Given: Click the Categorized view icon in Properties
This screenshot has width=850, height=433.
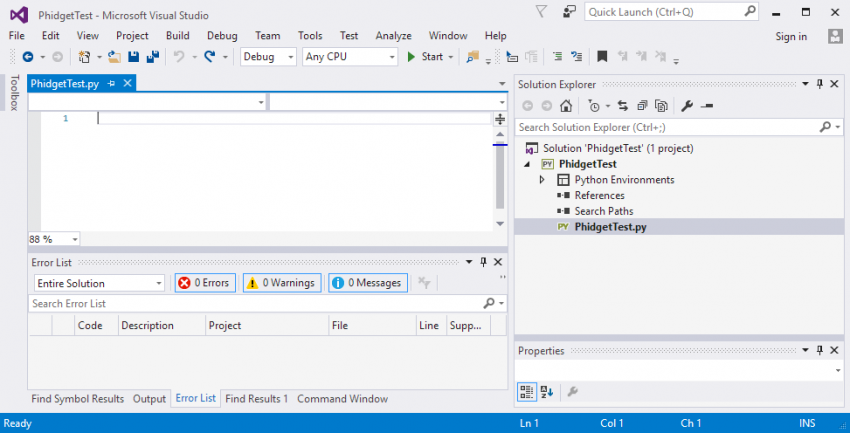Looking at the screenshot, I should (x=526, y=392).
